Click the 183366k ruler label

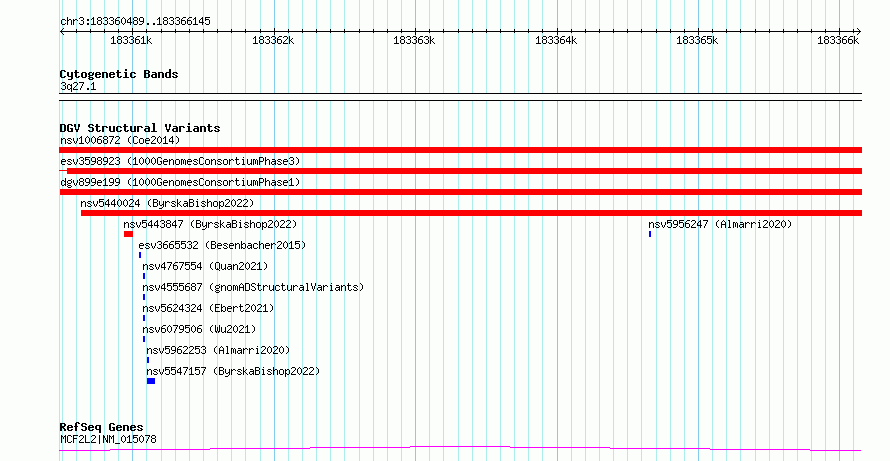[x=838, y=40]
